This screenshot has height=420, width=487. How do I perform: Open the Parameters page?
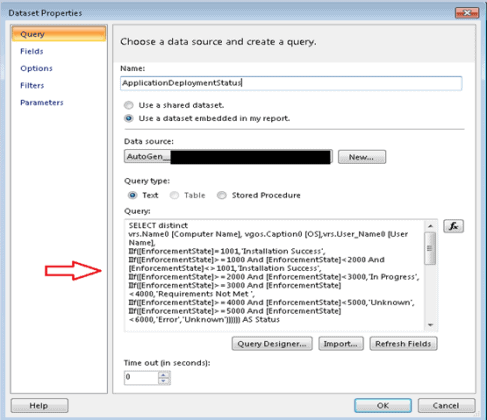pyautogui.click(x=42, y=103)
